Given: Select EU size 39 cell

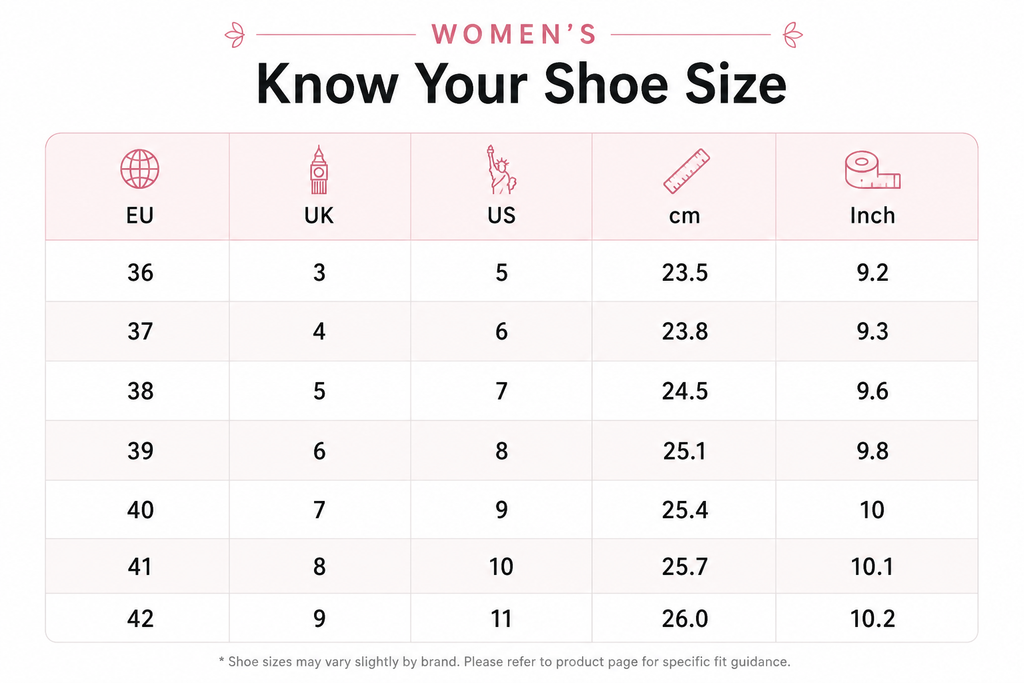Looking at the screenshot, I should pos(140,451).
